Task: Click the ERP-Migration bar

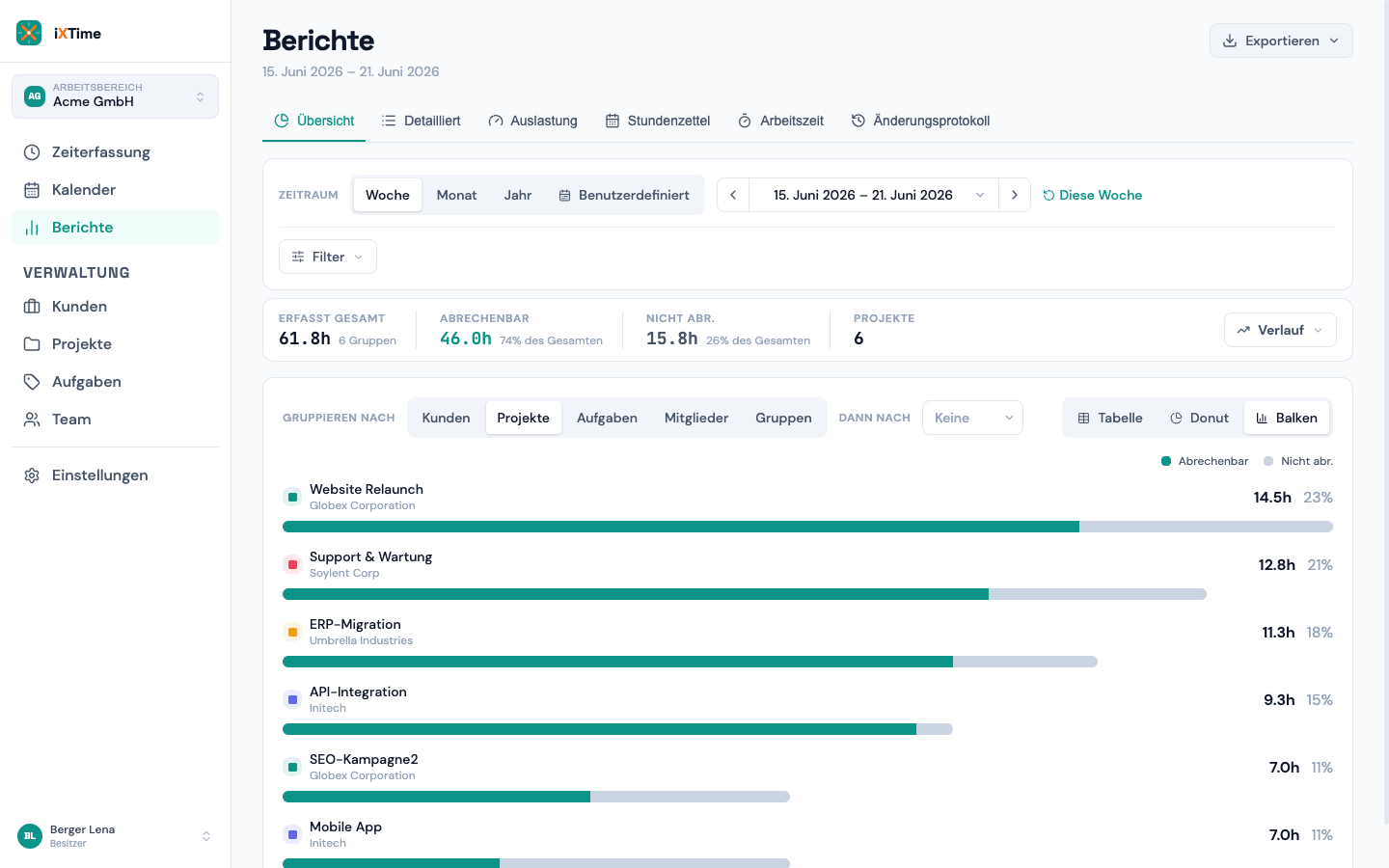Action: pos(690,662)
